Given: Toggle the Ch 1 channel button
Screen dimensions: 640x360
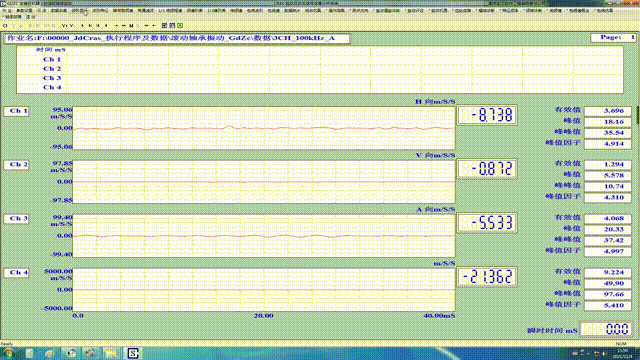Looking at the screenshot, I should tap(16, 111).
